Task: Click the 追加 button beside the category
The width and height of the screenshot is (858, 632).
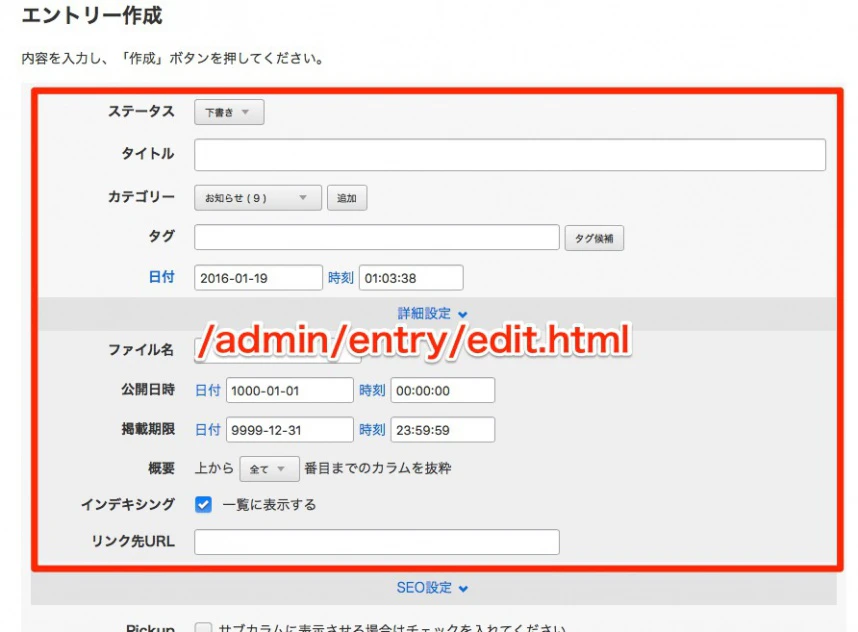Action: pos(347,198)
